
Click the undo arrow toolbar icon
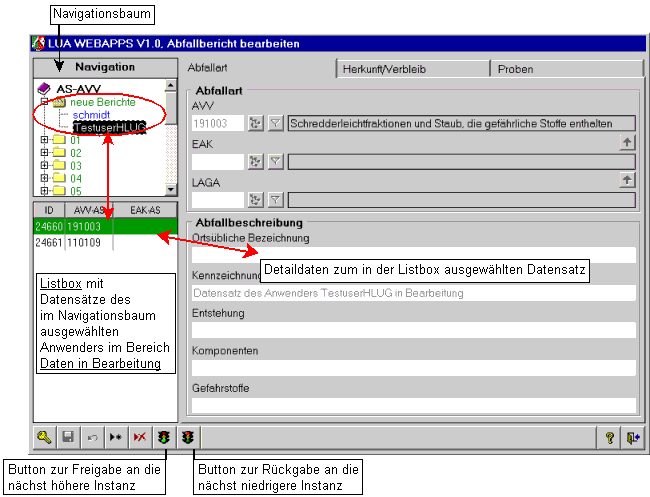pyautogui.click(x=92, y=437)
